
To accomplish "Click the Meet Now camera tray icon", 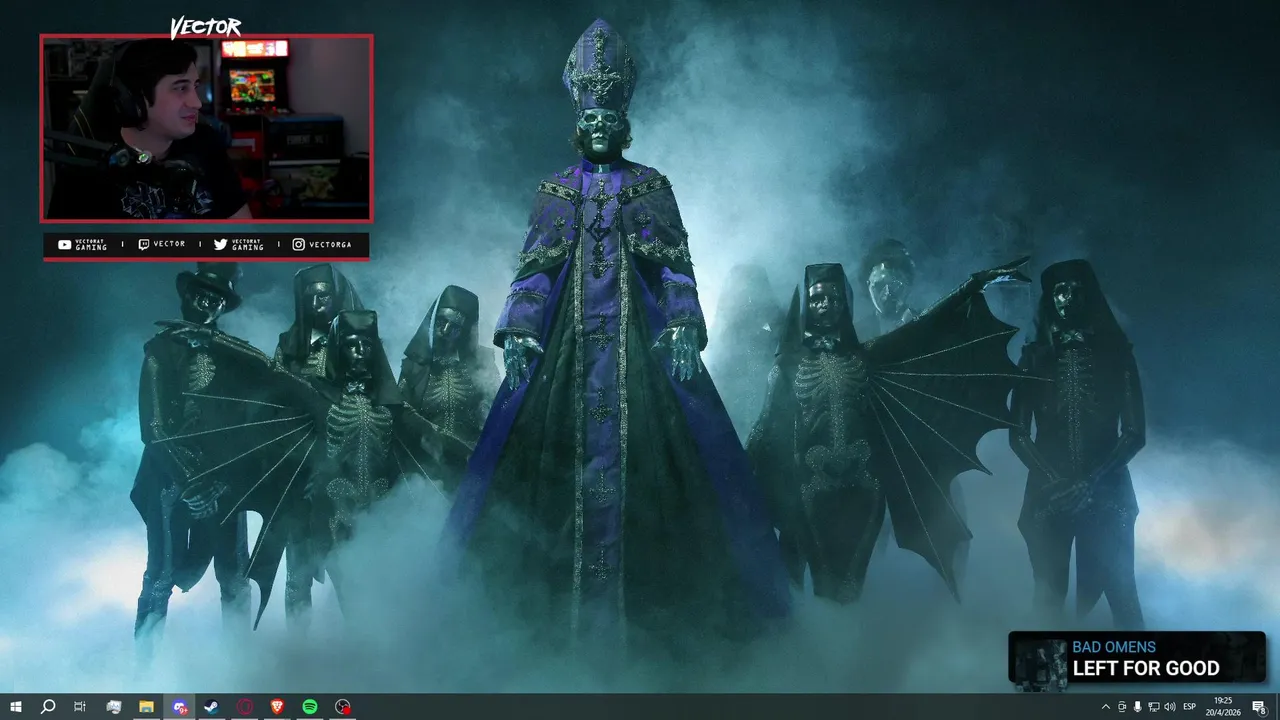I will tap(1122, 707).
